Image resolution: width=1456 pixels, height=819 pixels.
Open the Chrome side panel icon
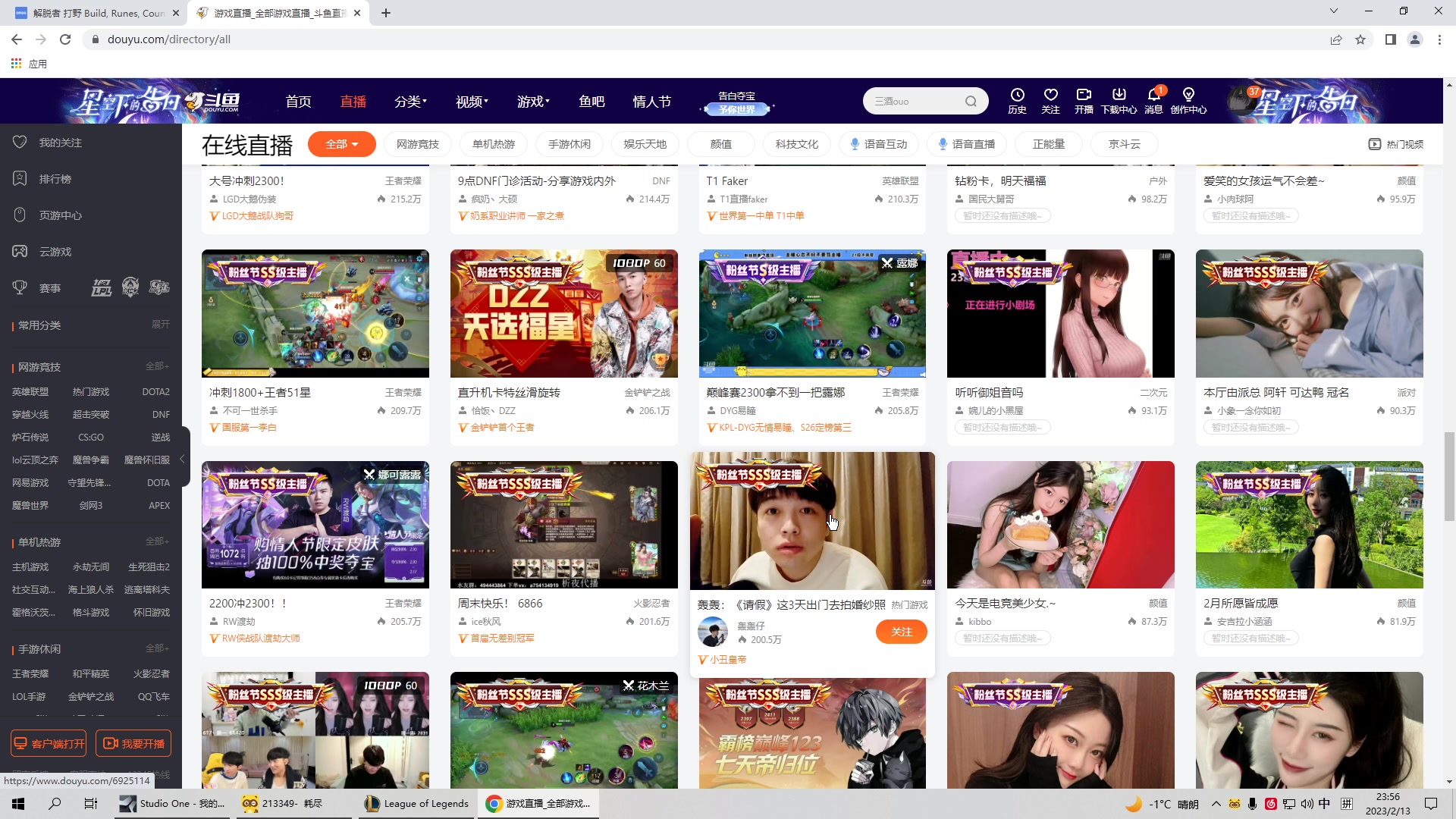coord(1390,39)
